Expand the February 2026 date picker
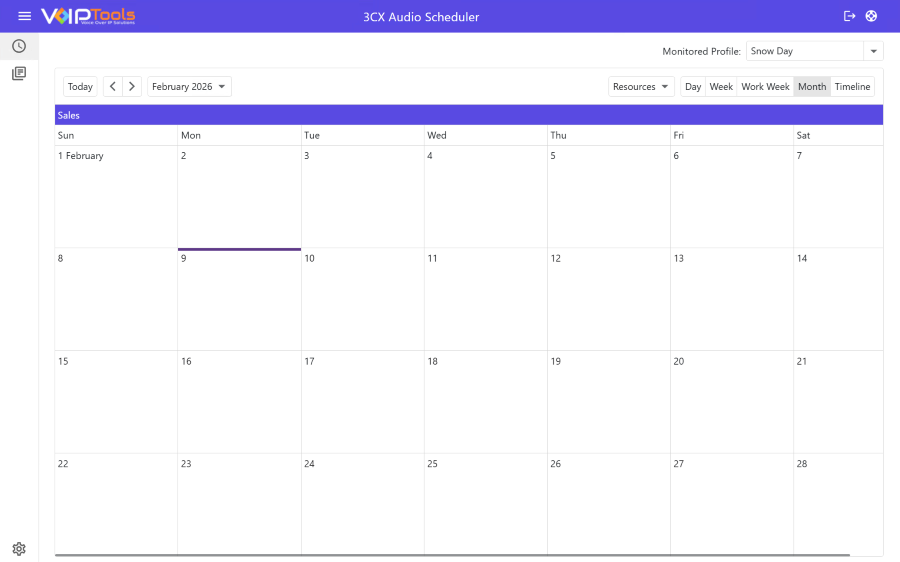 click(x=189, y=87)
